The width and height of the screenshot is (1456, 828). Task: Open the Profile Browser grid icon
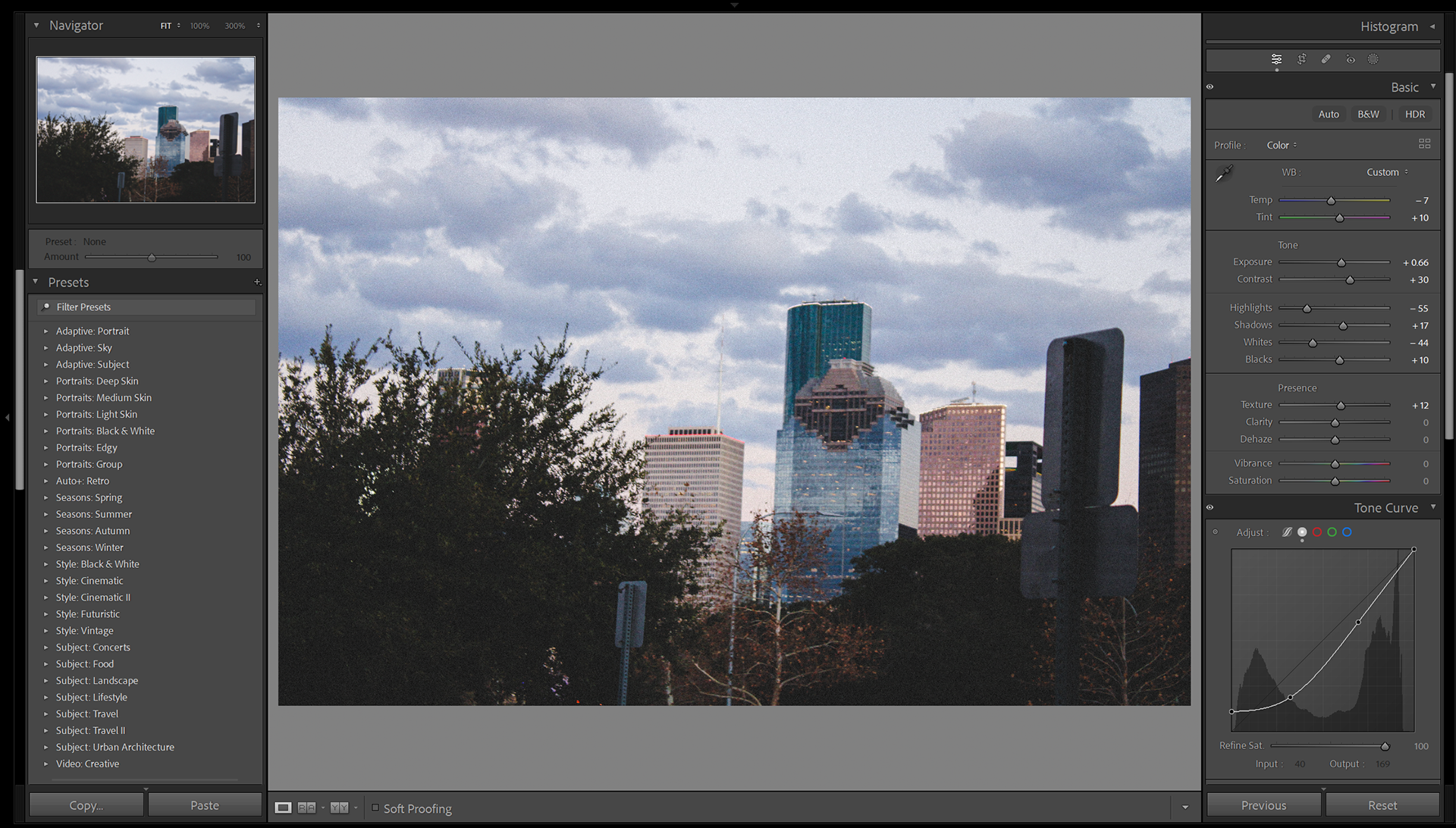click(x=1424, y=144)
